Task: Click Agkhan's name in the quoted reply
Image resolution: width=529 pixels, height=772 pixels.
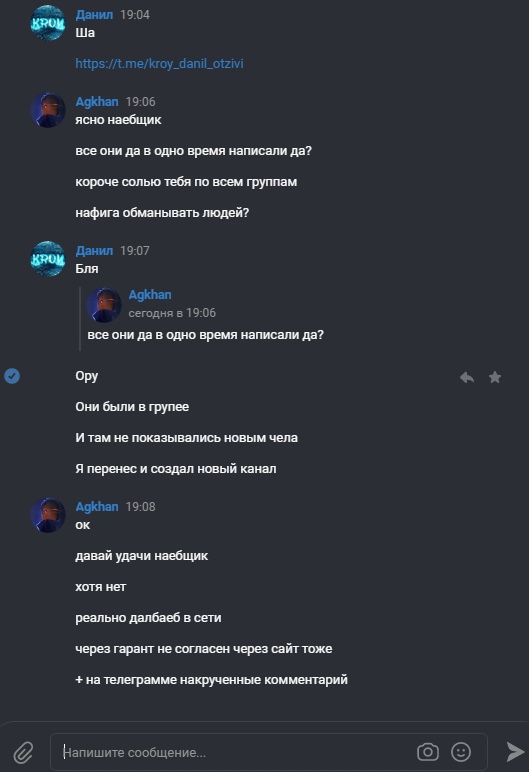Action: click(x=150, y=295)
